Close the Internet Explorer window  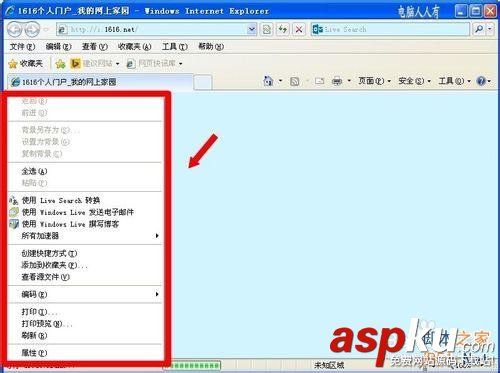(x=490, y=11)
